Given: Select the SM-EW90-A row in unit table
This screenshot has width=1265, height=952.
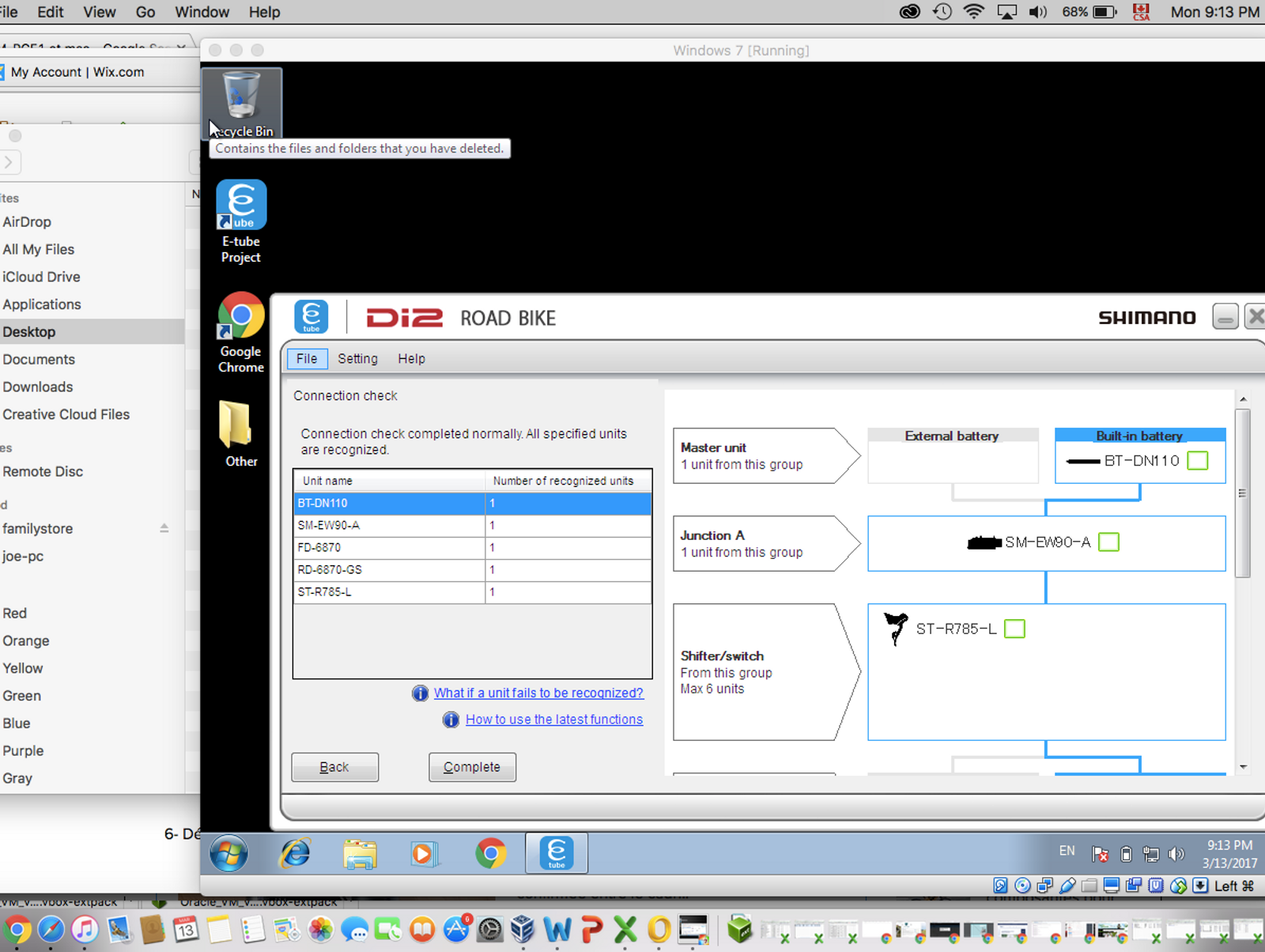Looking at the screenshot, I should coord(473,525).
